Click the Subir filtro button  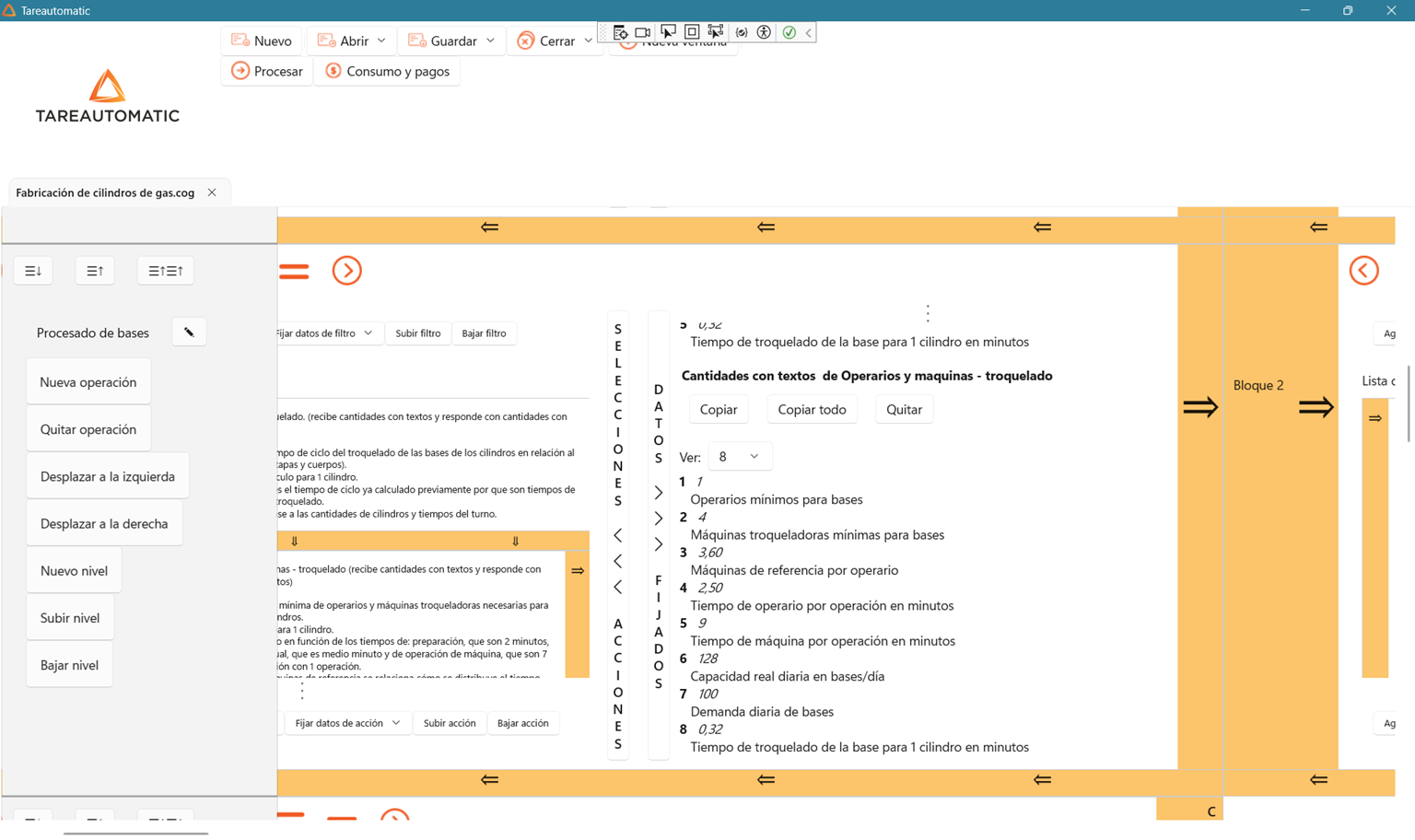418,333
